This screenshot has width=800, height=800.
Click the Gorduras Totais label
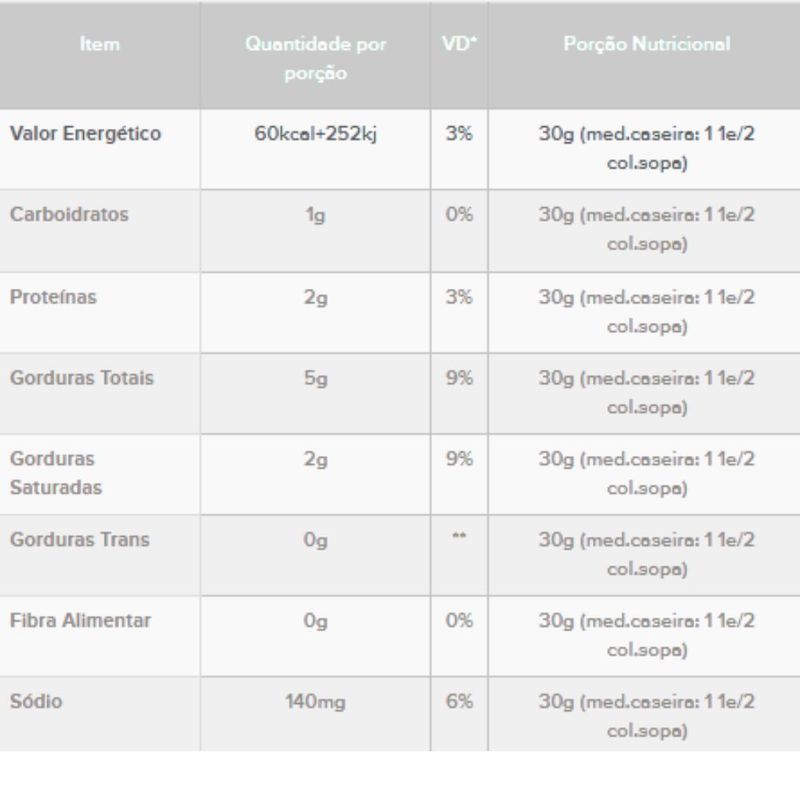pos(82,378)
